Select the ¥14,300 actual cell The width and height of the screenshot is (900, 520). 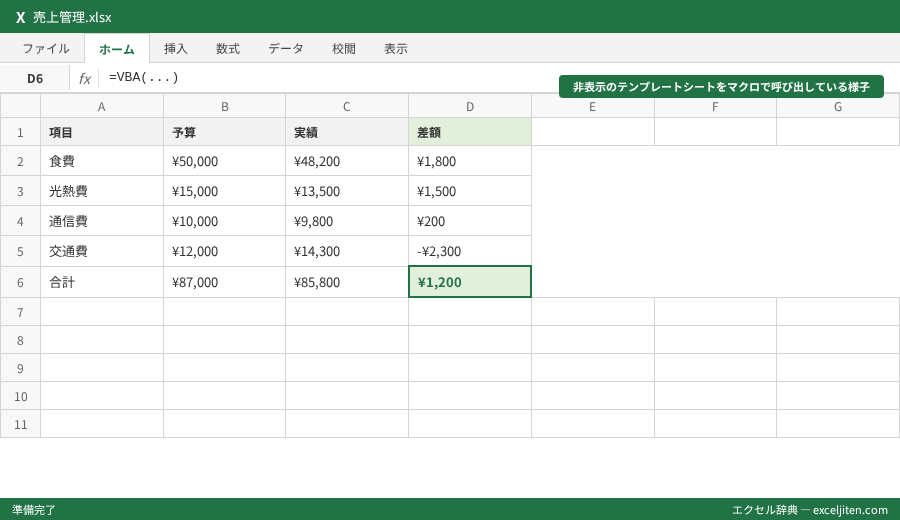347,251
